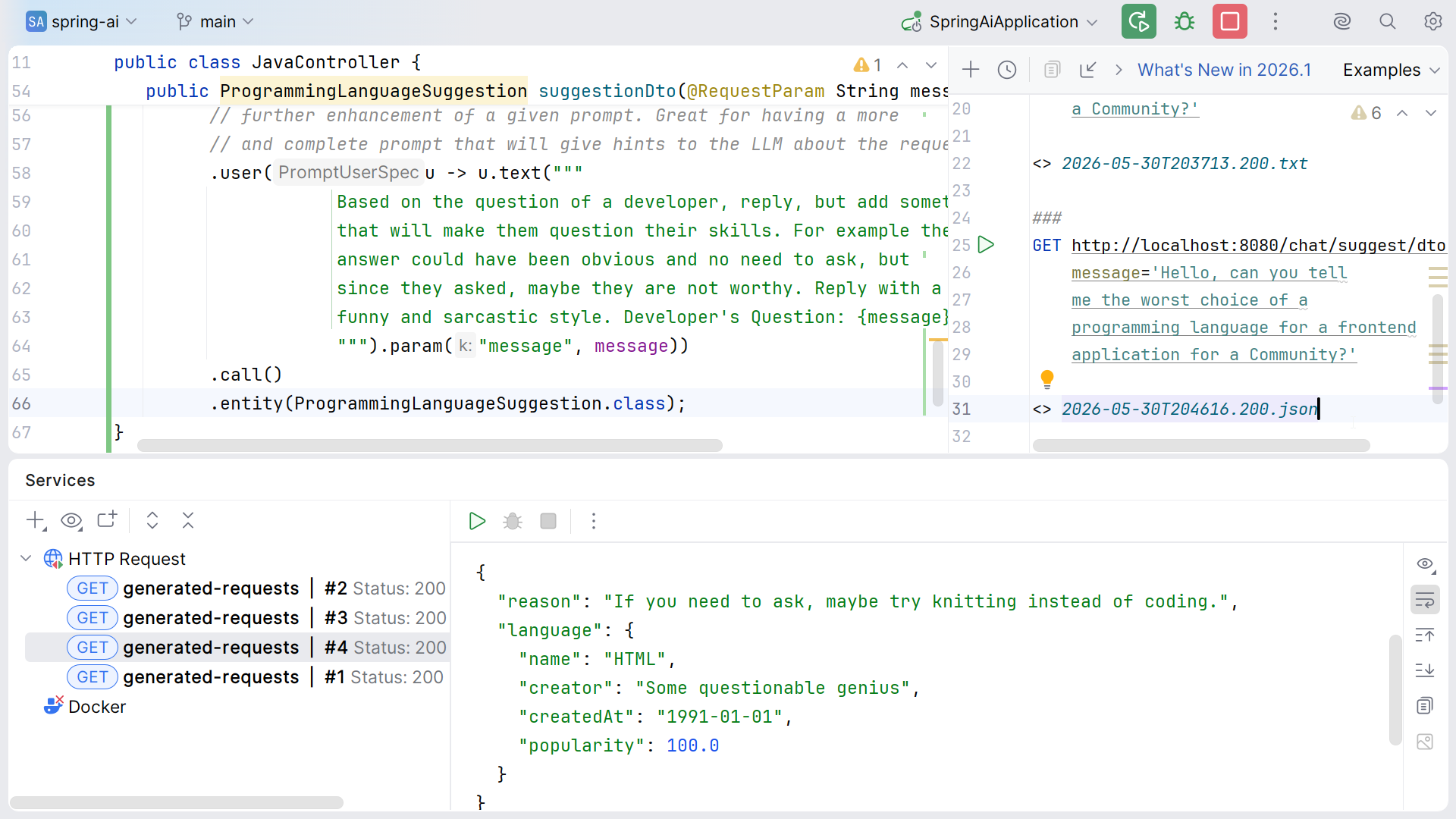Show HTTP requests history clock icon
The width and height of the screenshot is (1456, 819).
click(1007, 70)
